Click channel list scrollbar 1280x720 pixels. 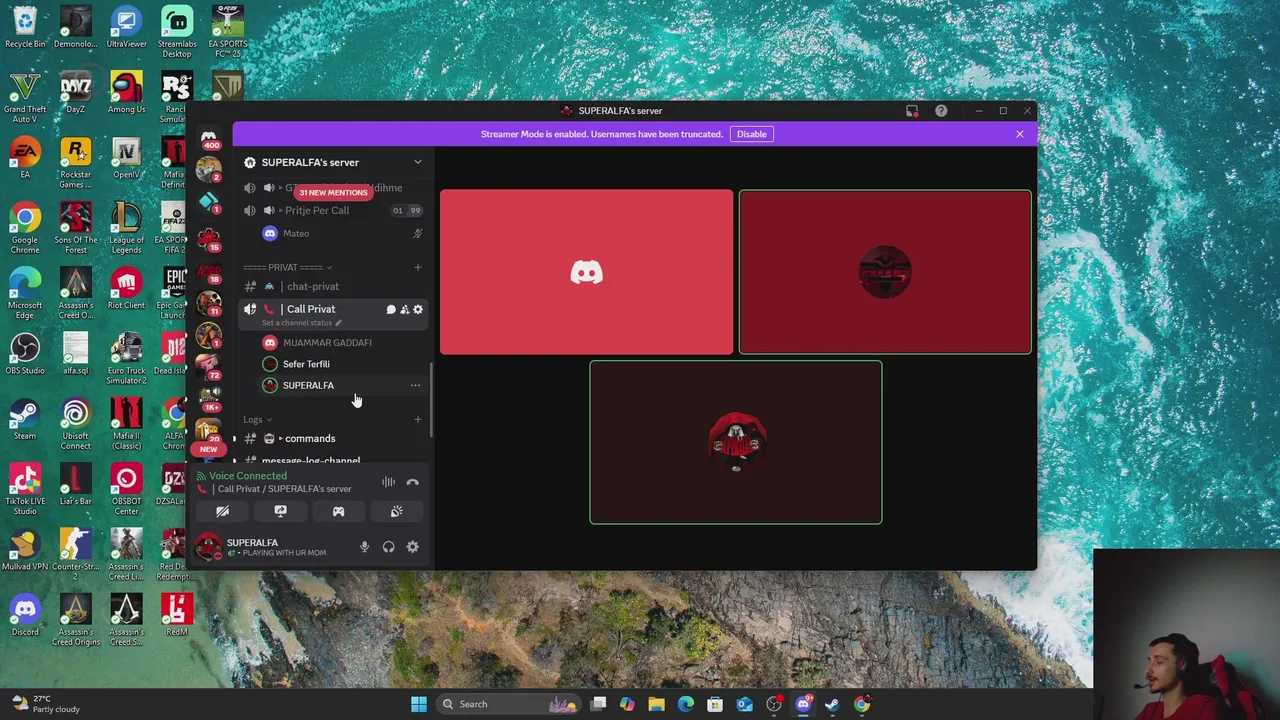click(x=431, y=400)
